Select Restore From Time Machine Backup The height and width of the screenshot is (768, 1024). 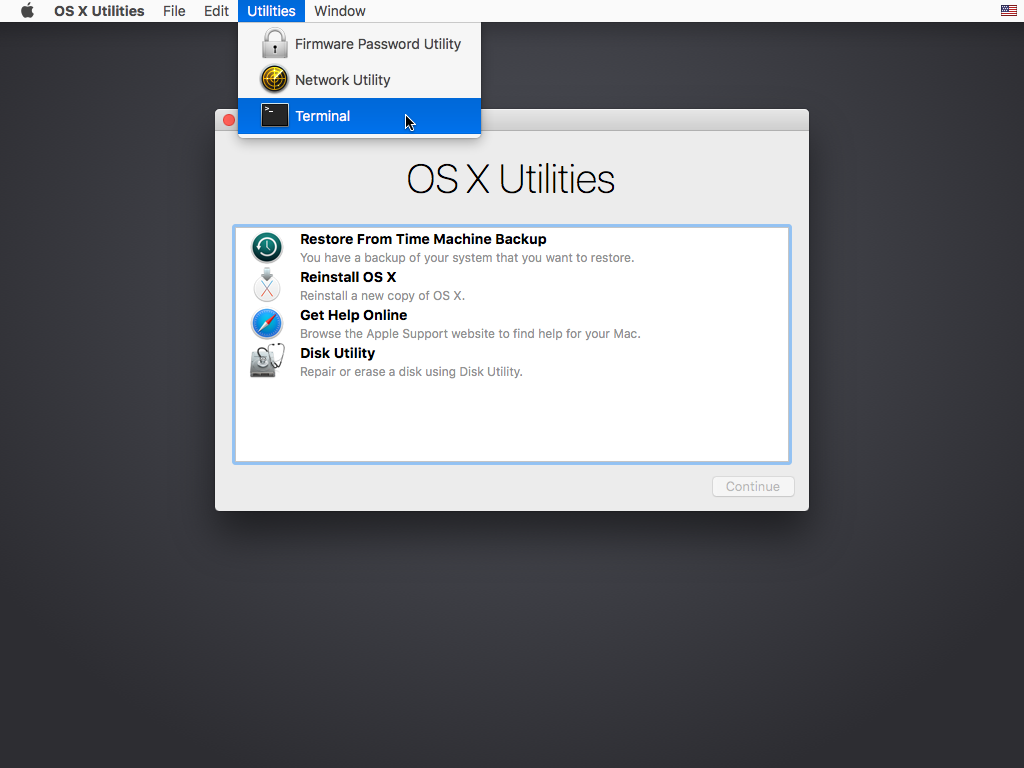pos(423,239)
